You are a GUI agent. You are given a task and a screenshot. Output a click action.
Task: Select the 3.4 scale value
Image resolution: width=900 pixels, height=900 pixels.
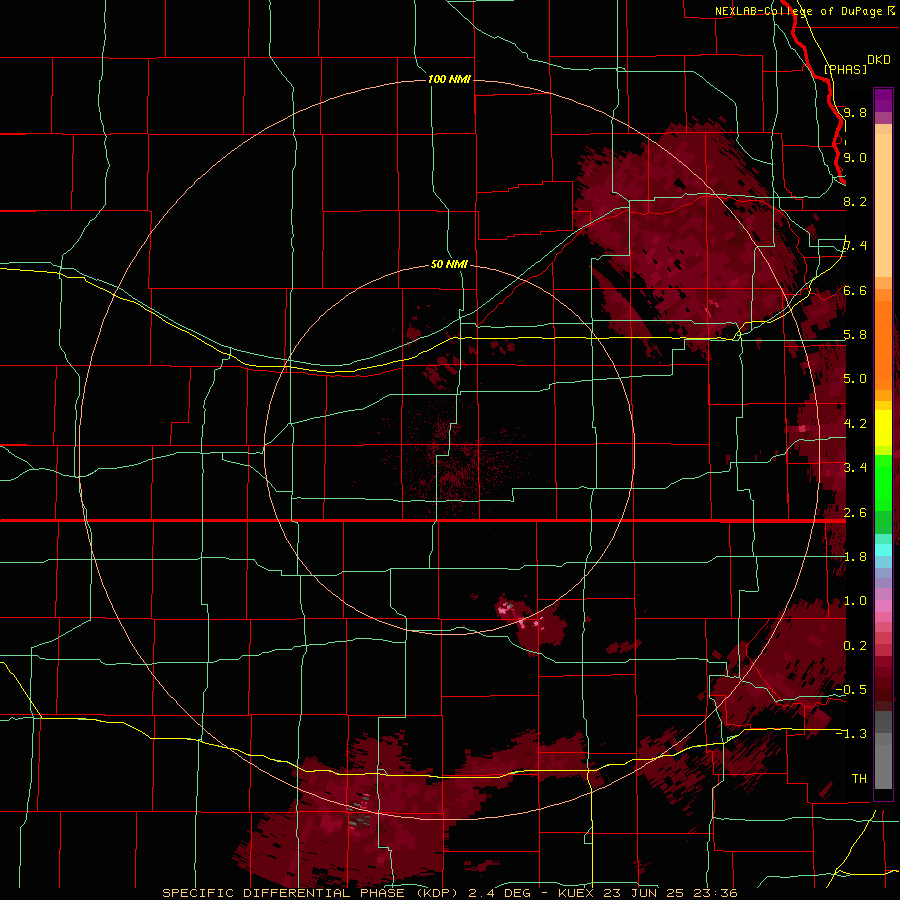[x=855, y=468]
